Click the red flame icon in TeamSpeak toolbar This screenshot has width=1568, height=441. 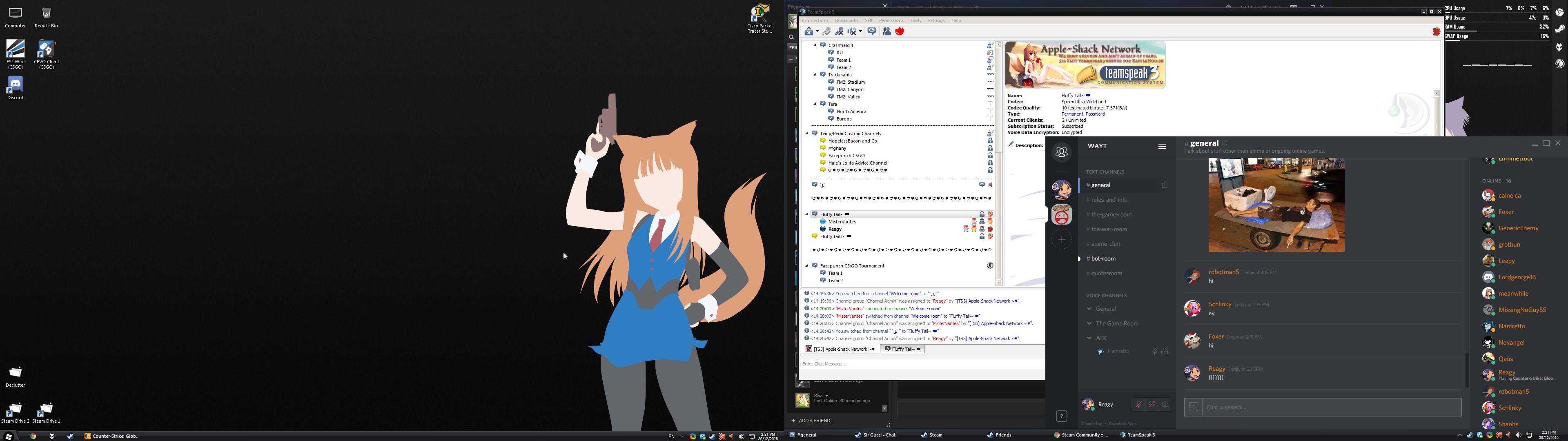point(900,32)
